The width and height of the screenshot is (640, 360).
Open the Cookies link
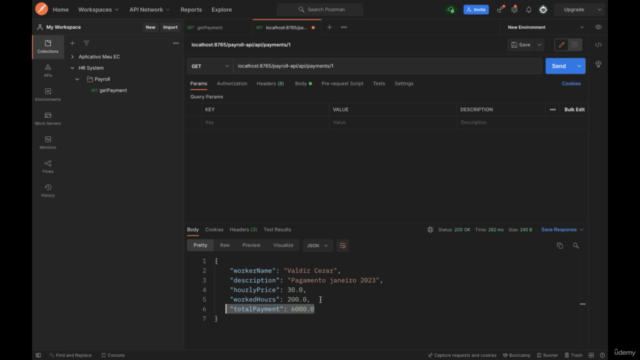pos(571,84)
